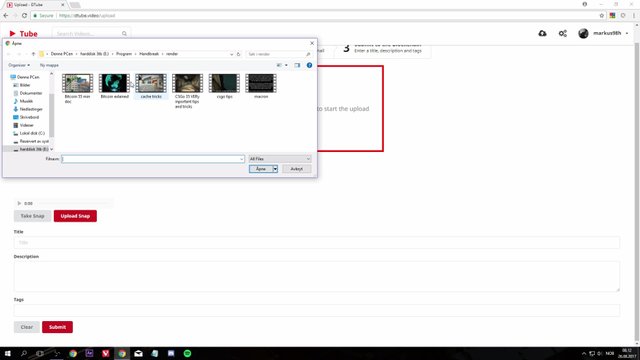Click the Åpne button
Screen dimensions: 640x360
(260, 169)
